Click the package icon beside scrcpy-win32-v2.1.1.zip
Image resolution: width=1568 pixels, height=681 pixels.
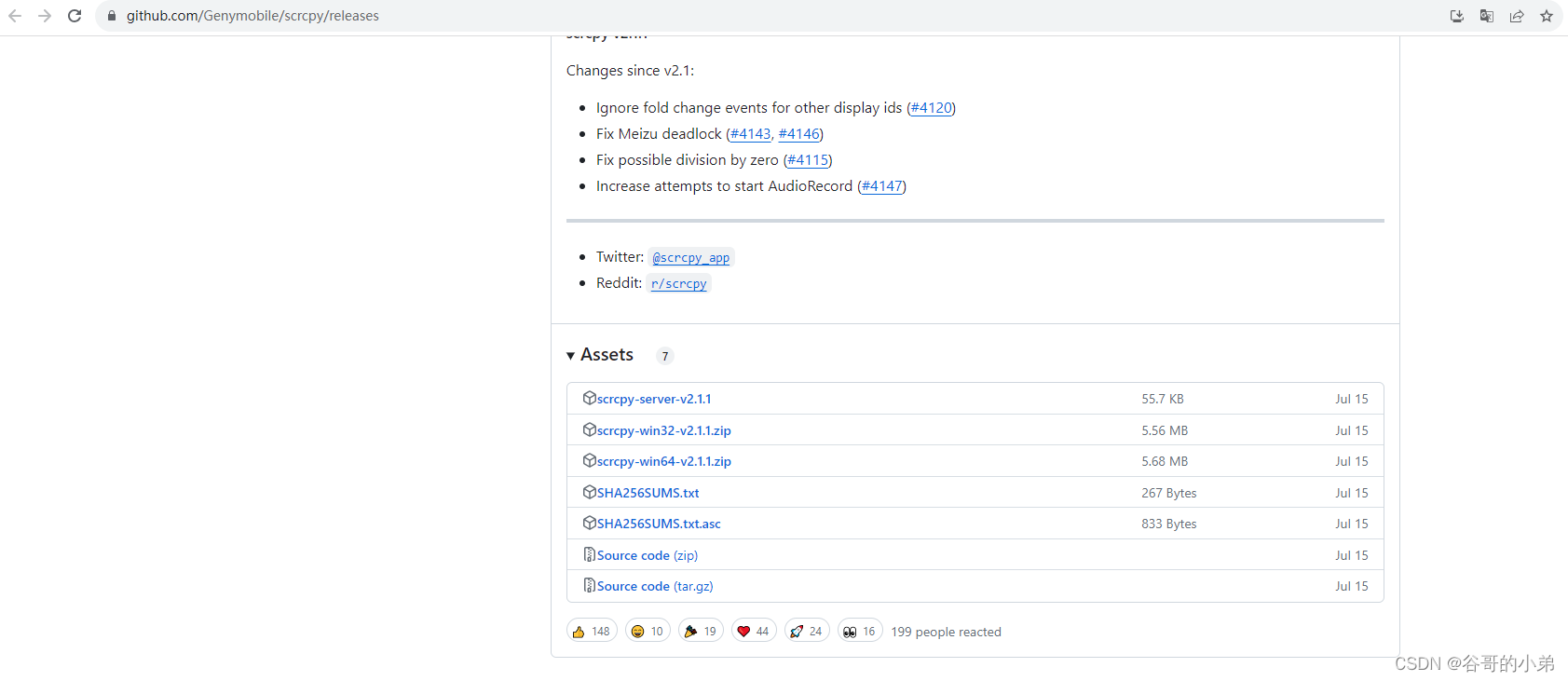590,429
